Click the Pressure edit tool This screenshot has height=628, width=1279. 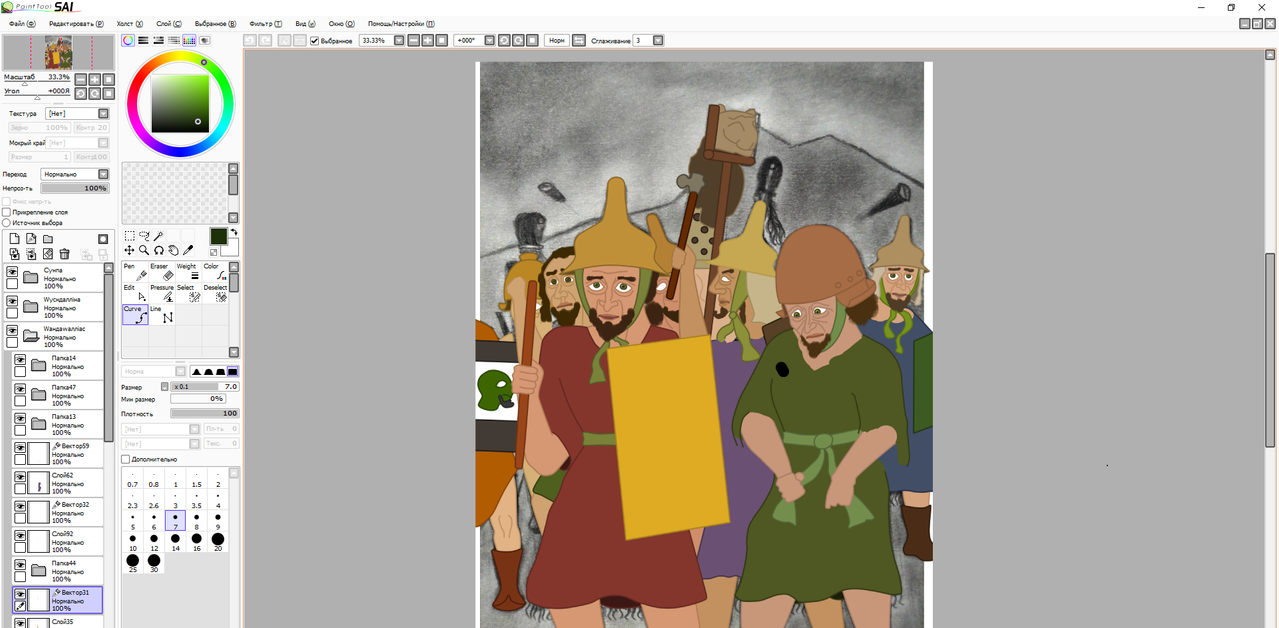pos(162,292)
